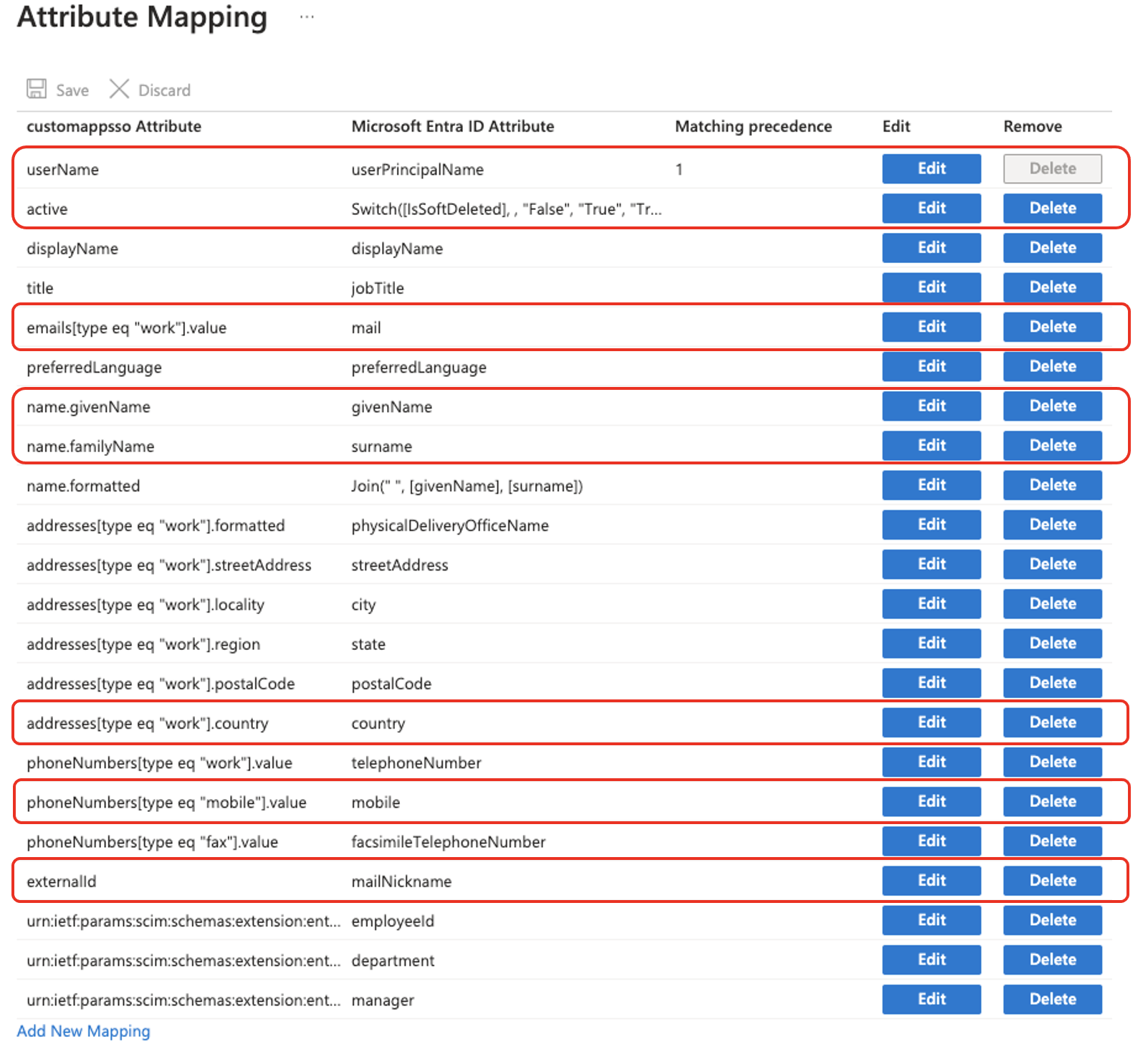This screenshot has height=1052, width=1148.
Task: Edit the telephoneNumber mapping
Action: click(x=931, y=762)
